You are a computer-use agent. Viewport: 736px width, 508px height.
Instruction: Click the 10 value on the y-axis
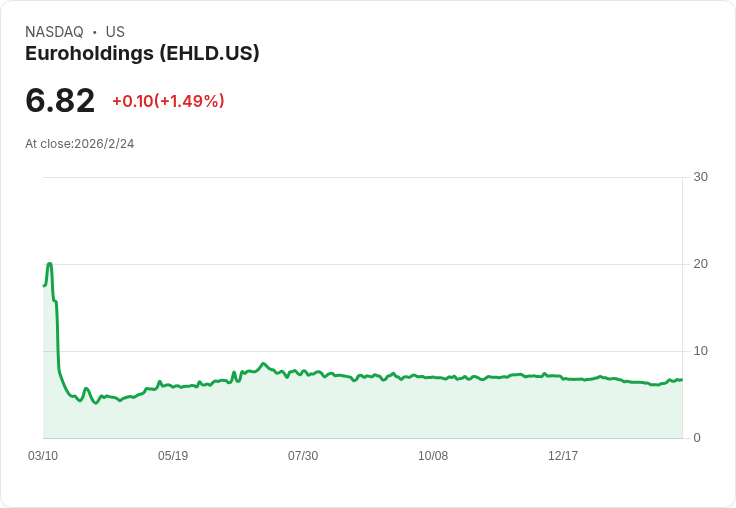pyautogui.click(x=700, y=351)
